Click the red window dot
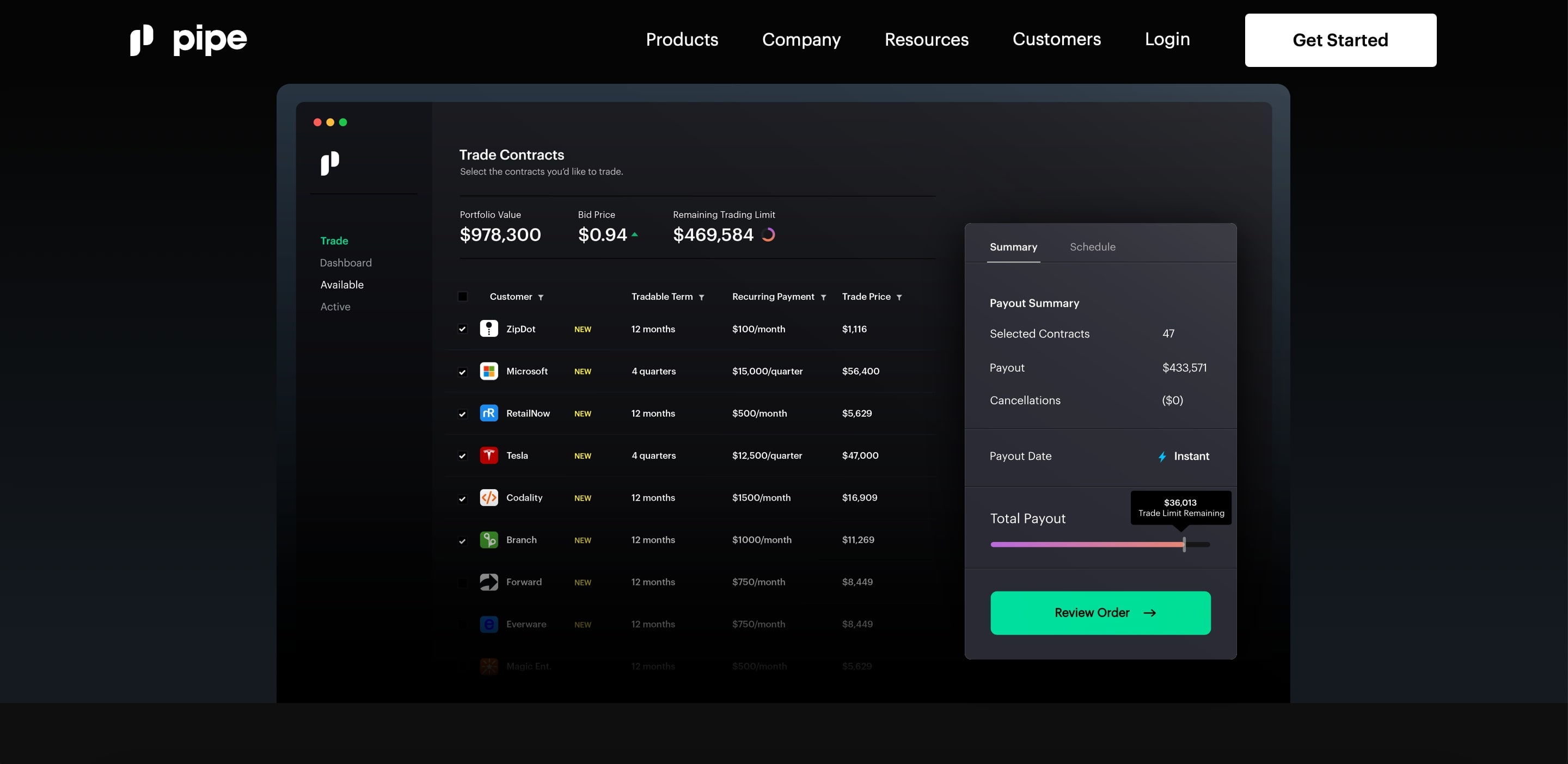 pos(317,122)
